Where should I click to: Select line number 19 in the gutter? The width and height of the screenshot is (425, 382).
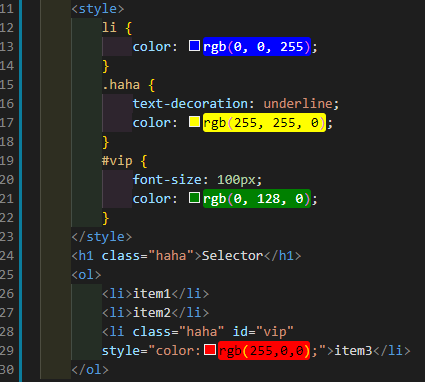[7, 161]
